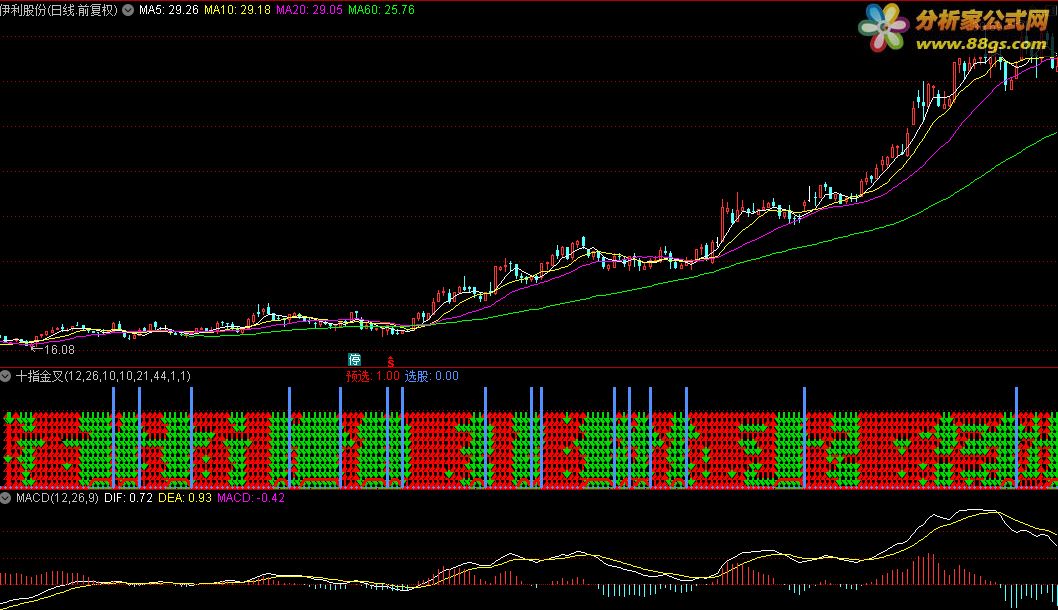1058x610 pixels.
Task: Expand the 十指金叉 indicator menu arrow
Action: tap(5, 376)
